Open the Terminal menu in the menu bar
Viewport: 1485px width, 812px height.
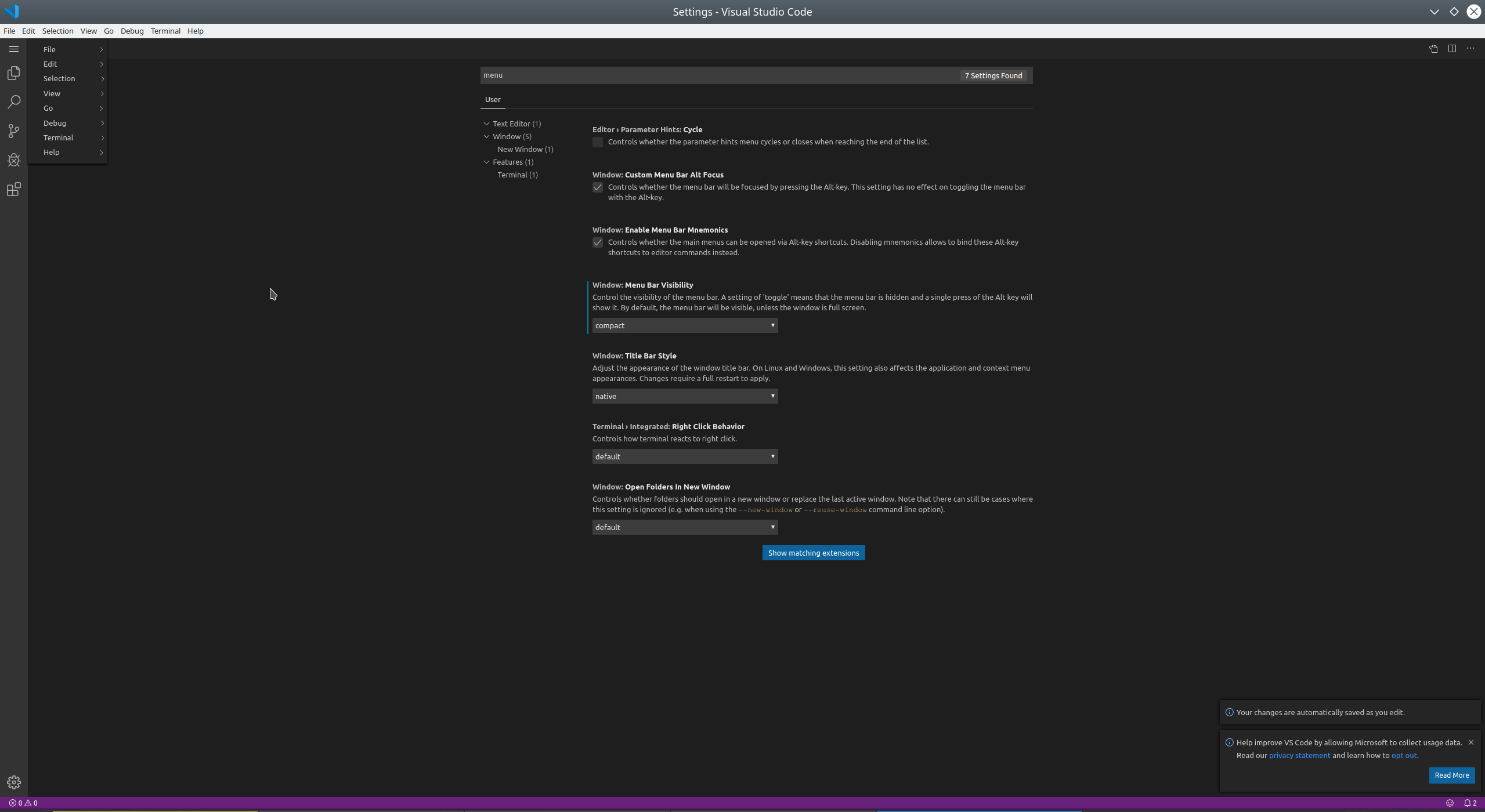[x=165, y=31]
